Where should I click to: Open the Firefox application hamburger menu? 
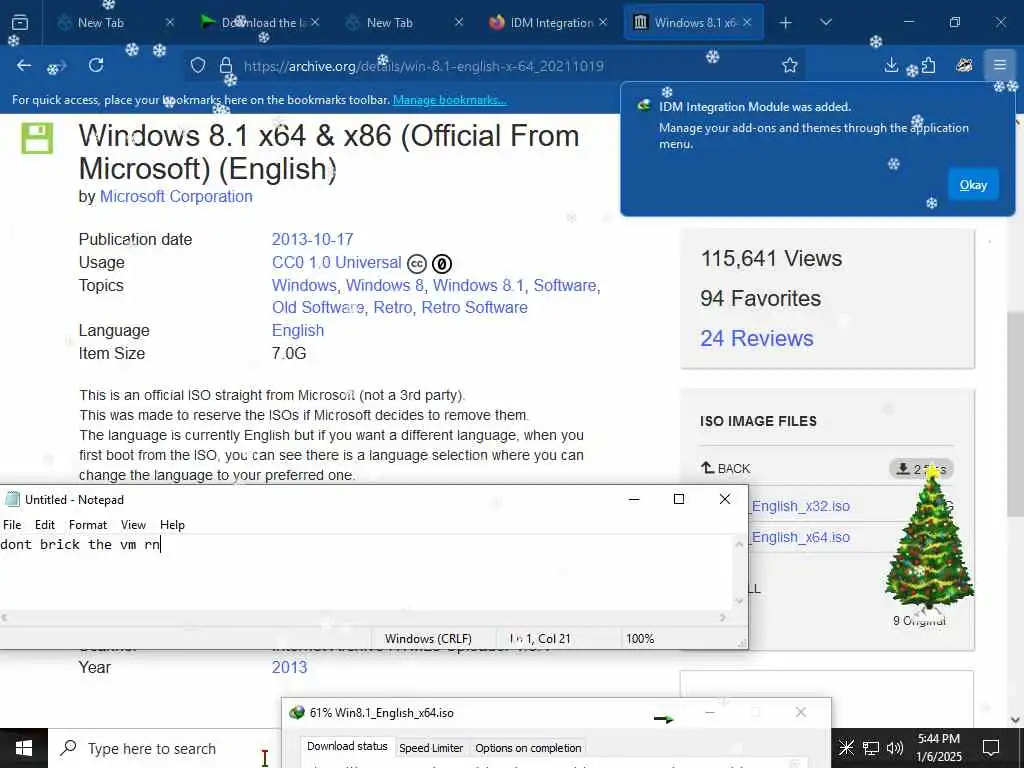click(999, 65)
